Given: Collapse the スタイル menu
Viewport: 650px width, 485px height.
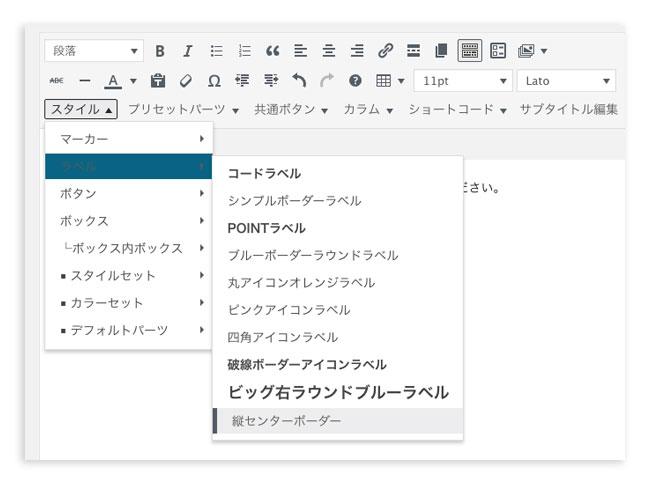Looking at the screenshot, I should point(81,109).
